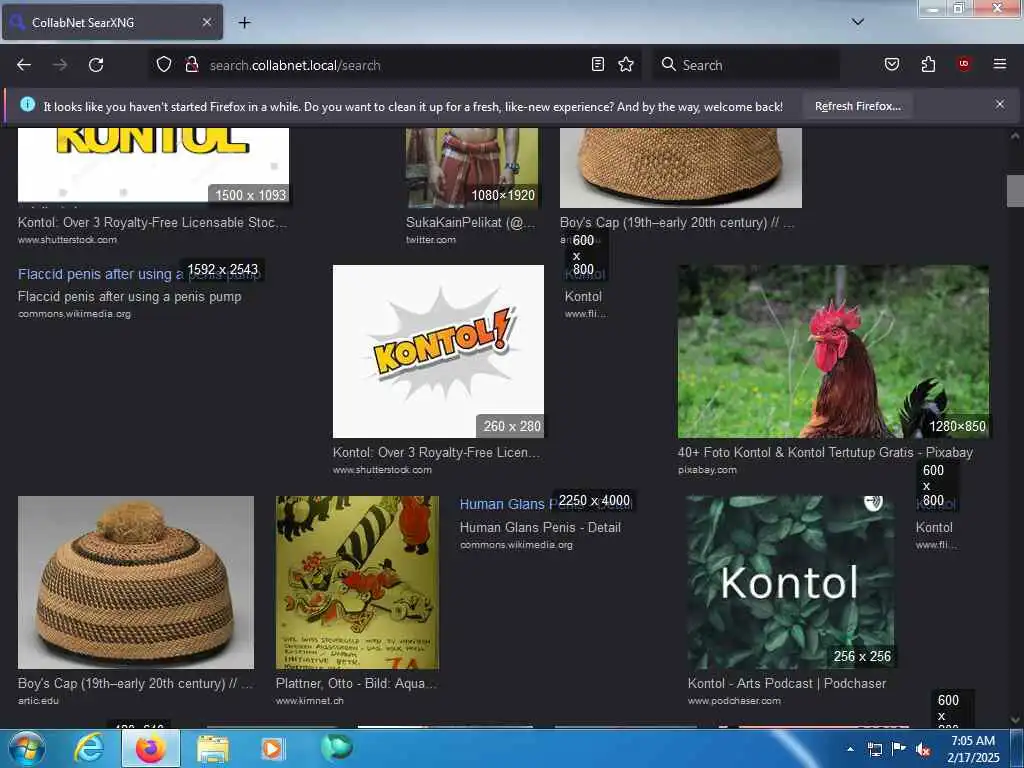Close the CollabNet SearXNG tab
1024x768 pixels.
(206, 22)
